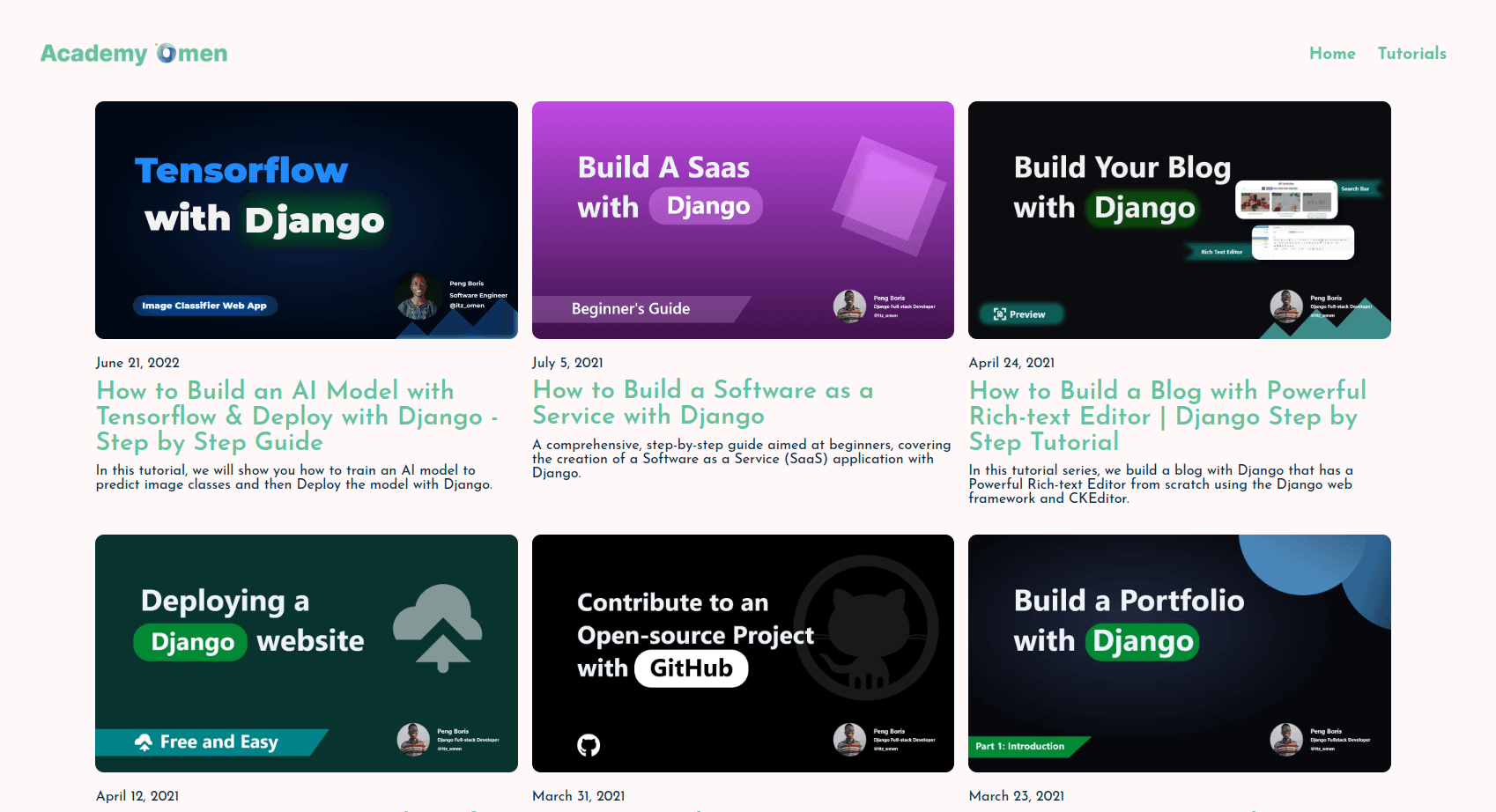Viewport: 1496px width, 812px height.
Task: Click the author avatar on the Portfolio card
Action: coord(1286,740)
